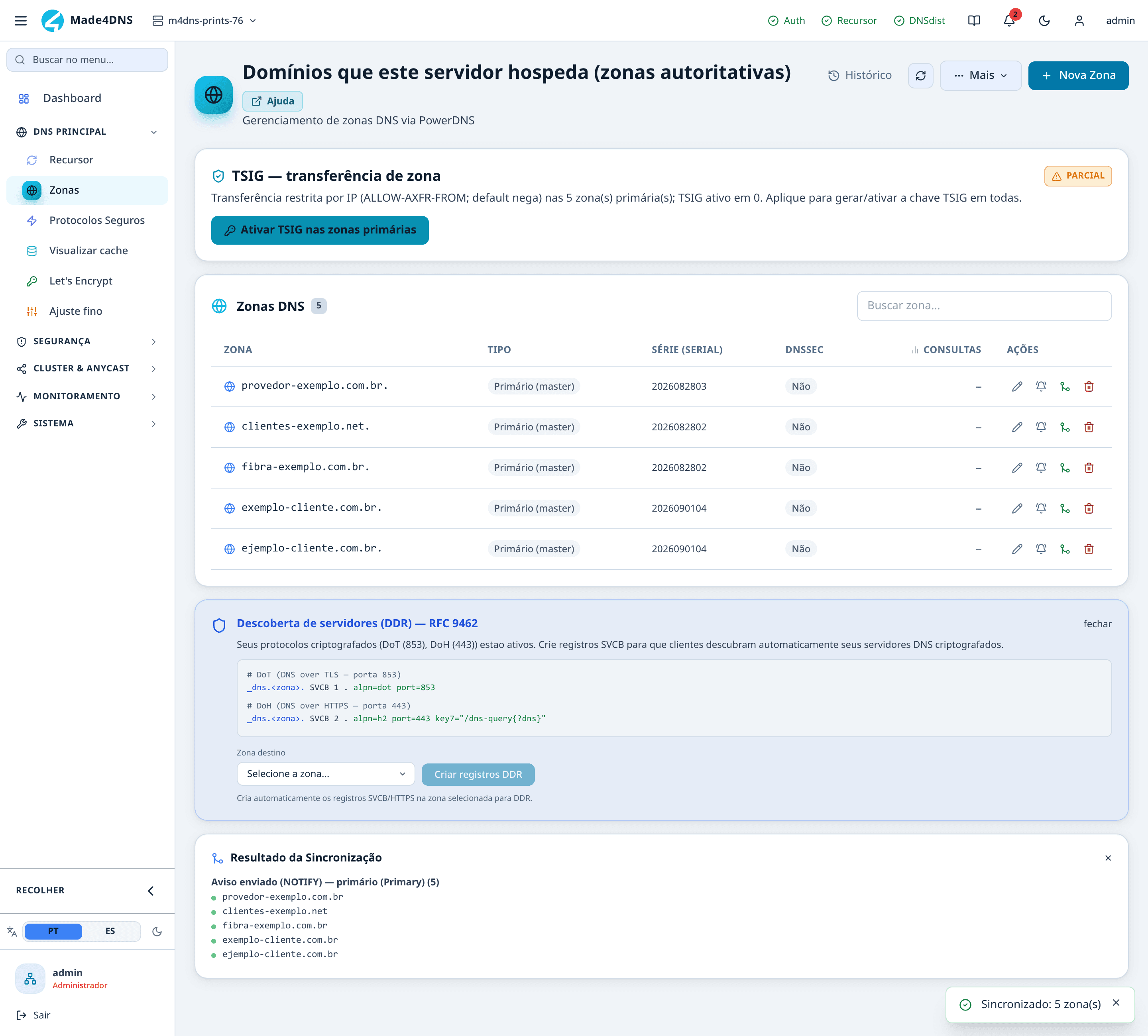The width and height of the screenshot is (1148, 1036).
Task: Open Let's Encrypt menu item
Action: (87, 281)
